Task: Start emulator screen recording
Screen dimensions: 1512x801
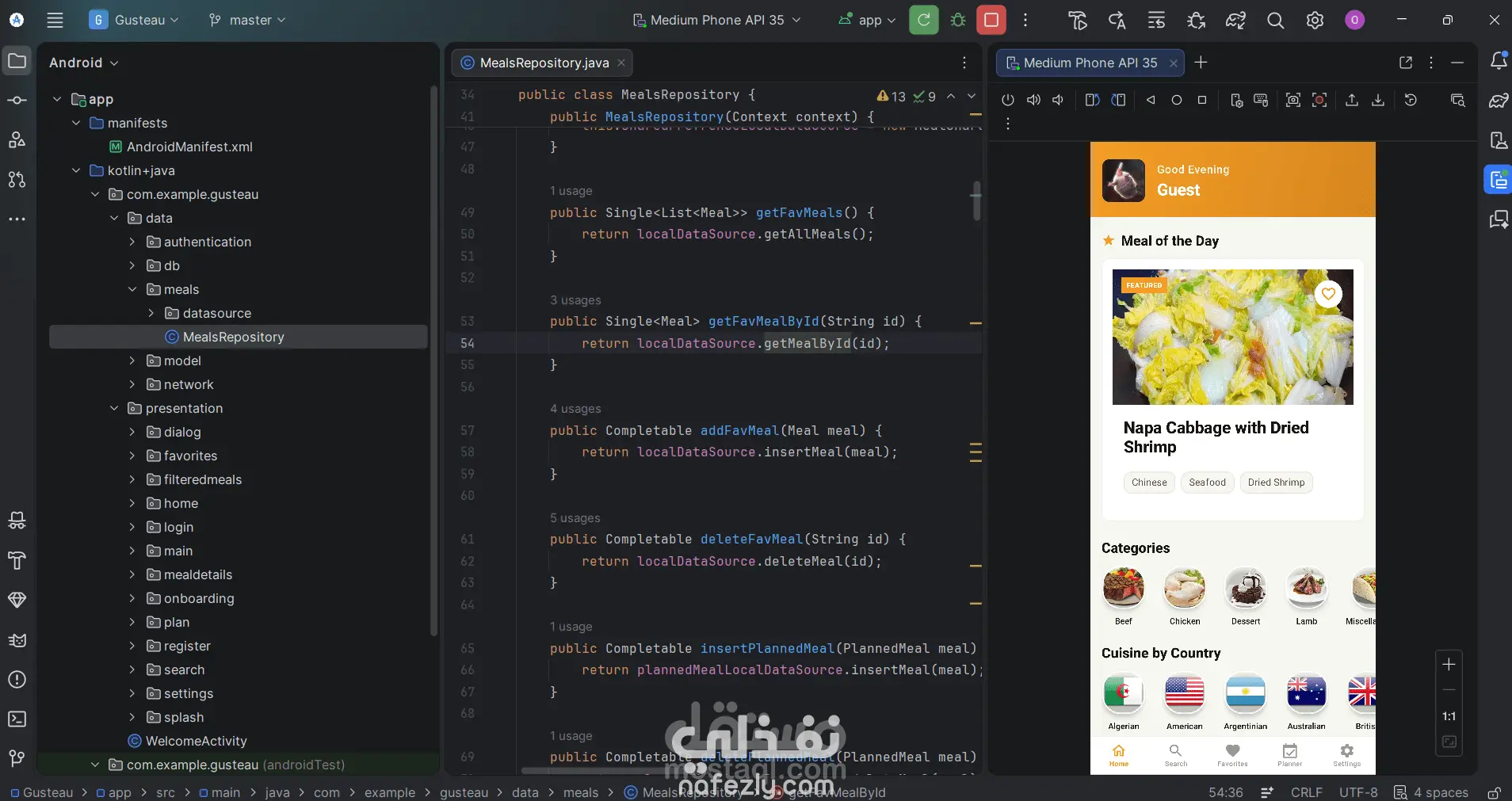Action: [1319, 100]
